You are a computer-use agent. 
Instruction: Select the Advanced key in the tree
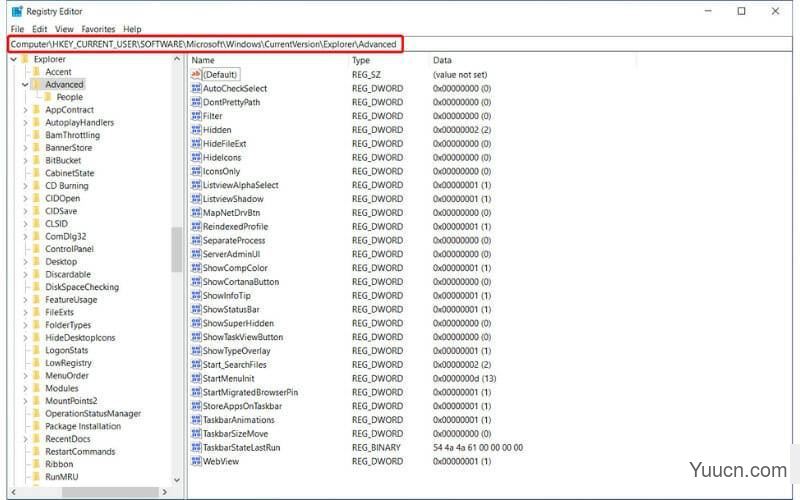click(x=64, y=85)
